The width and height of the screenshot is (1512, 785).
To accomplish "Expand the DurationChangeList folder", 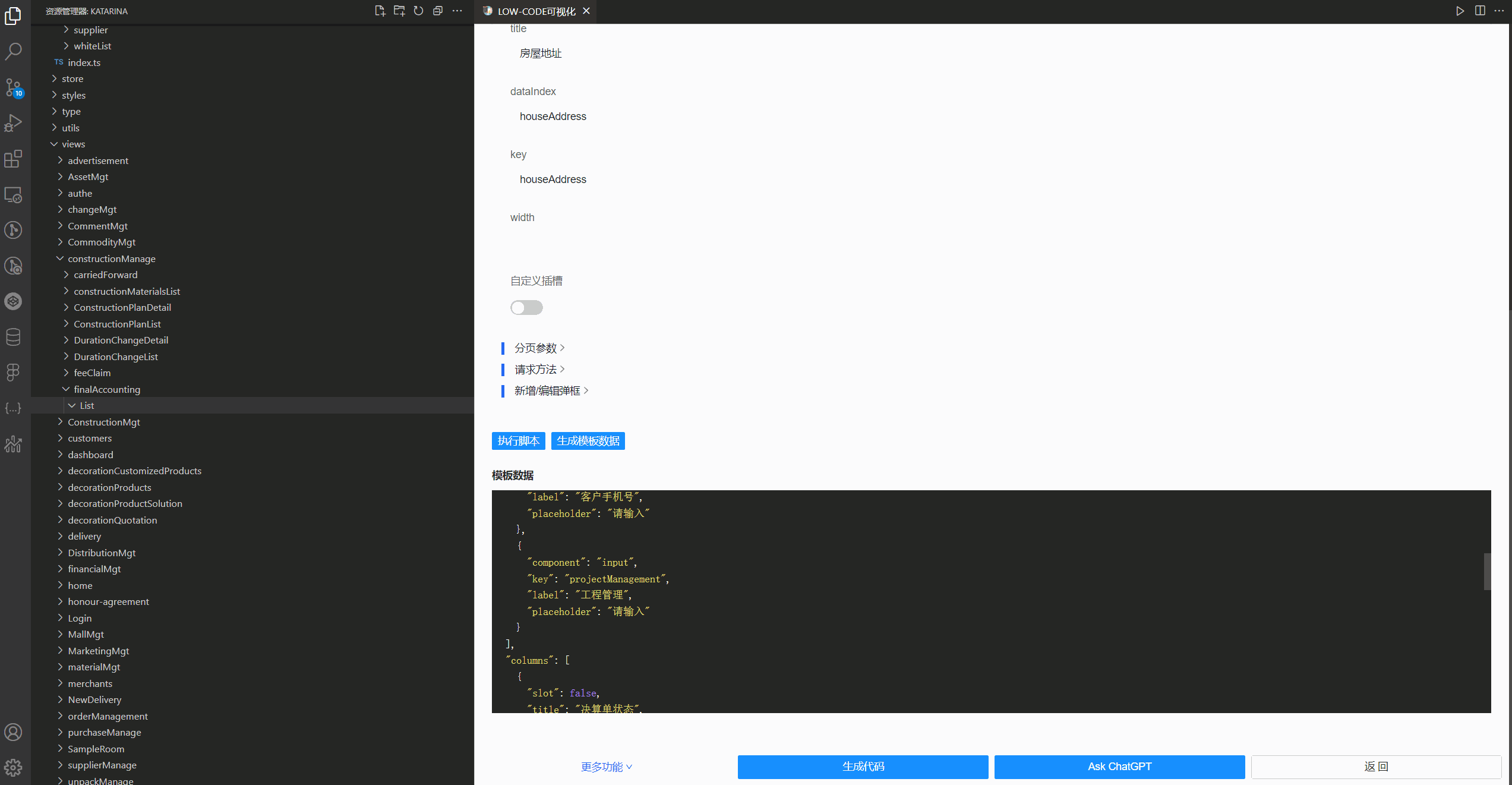I will coord(116,357).
